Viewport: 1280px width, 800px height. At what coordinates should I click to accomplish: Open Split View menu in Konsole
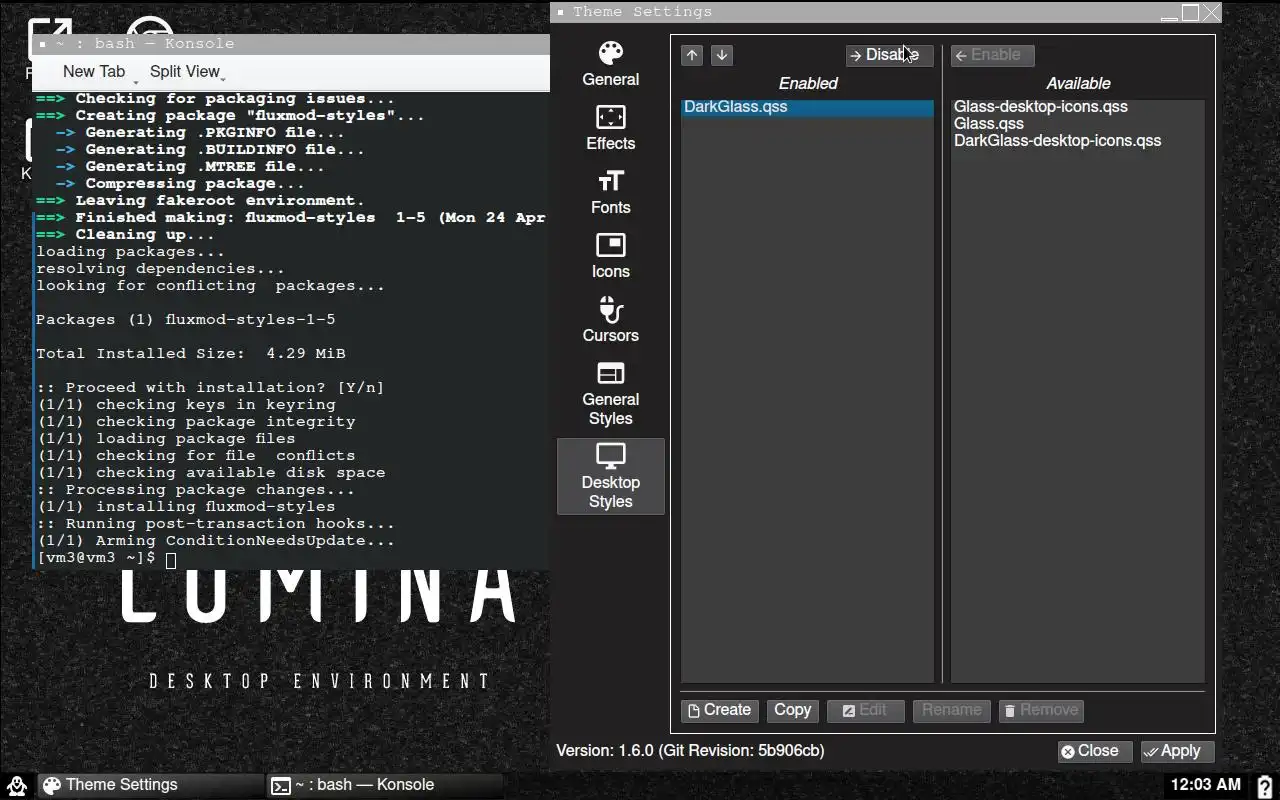(x=185, y=72)
